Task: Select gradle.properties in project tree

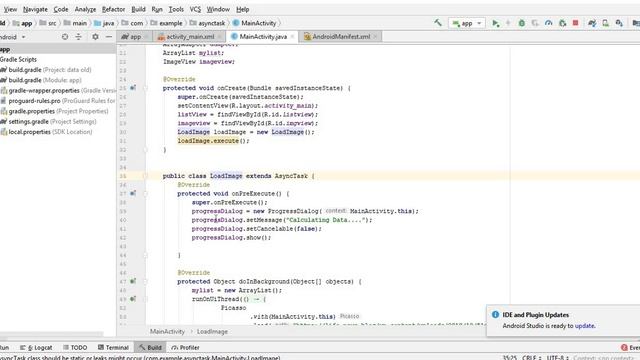Action: click(x=54, y=111)
